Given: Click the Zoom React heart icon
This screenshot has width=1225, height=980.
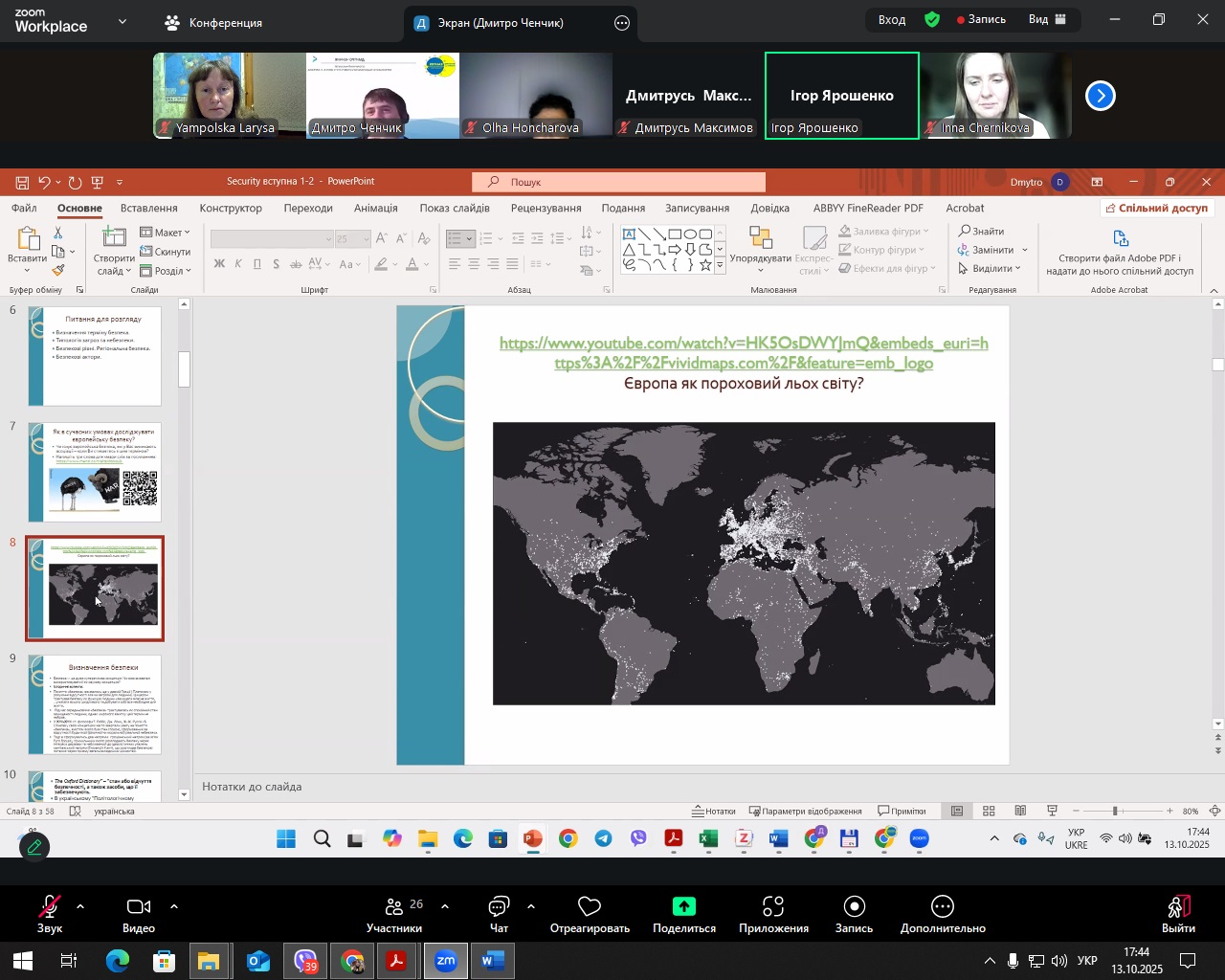Looking at the screenshot, I should [x=590, y=906].
